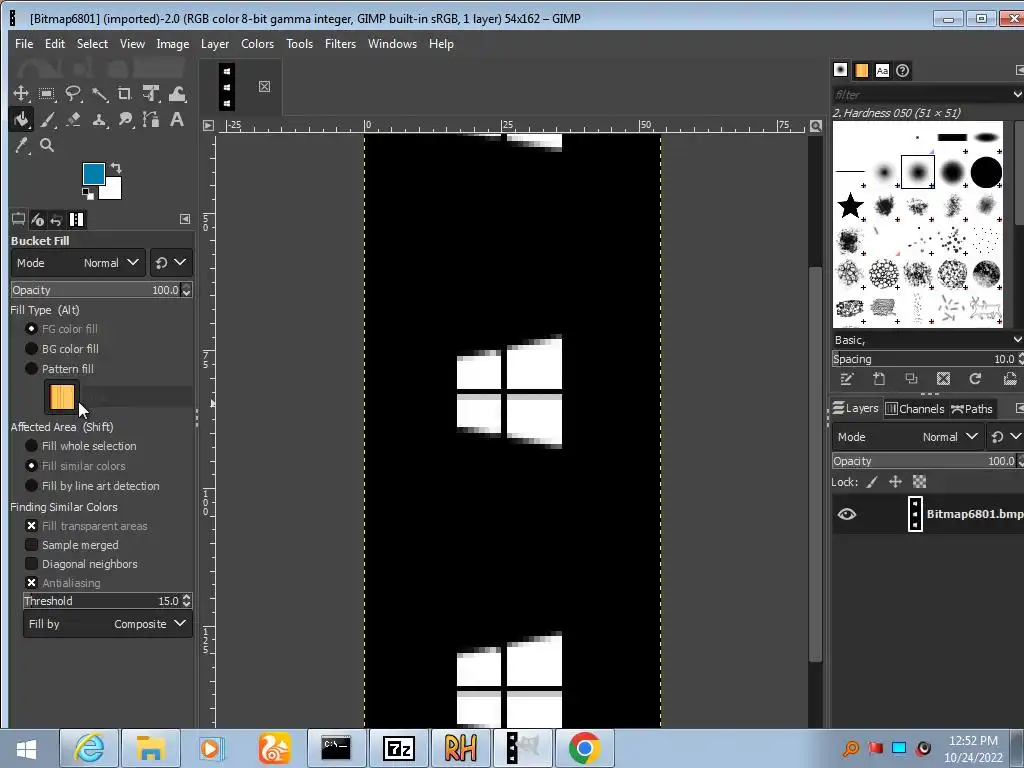Select the Rectangle Select tool
This screenshot has height=768, width=1024.
[47, 94]
